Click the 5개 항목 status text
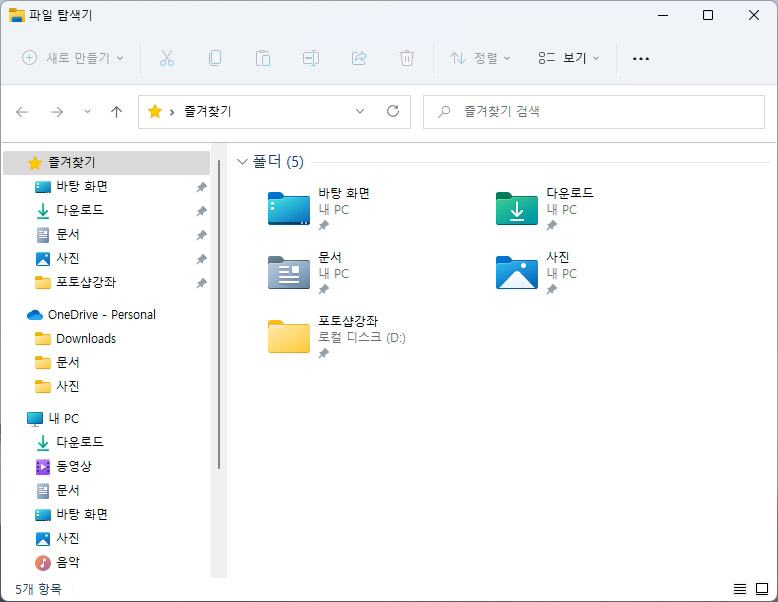 (38, 589)
